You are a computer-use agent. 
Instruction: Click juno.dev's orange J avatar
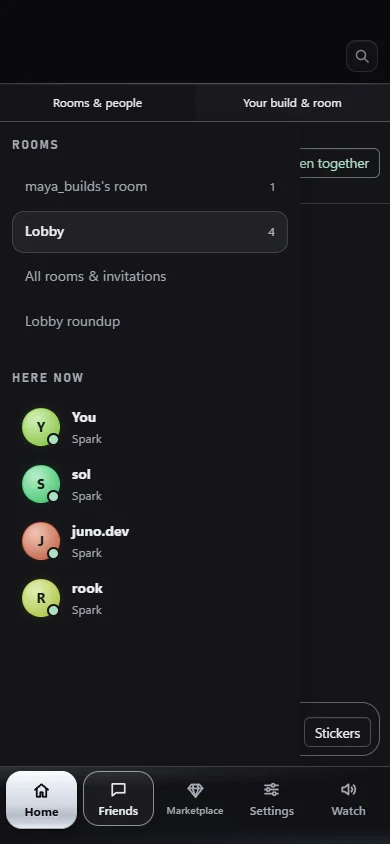click(x=41, y=541)
